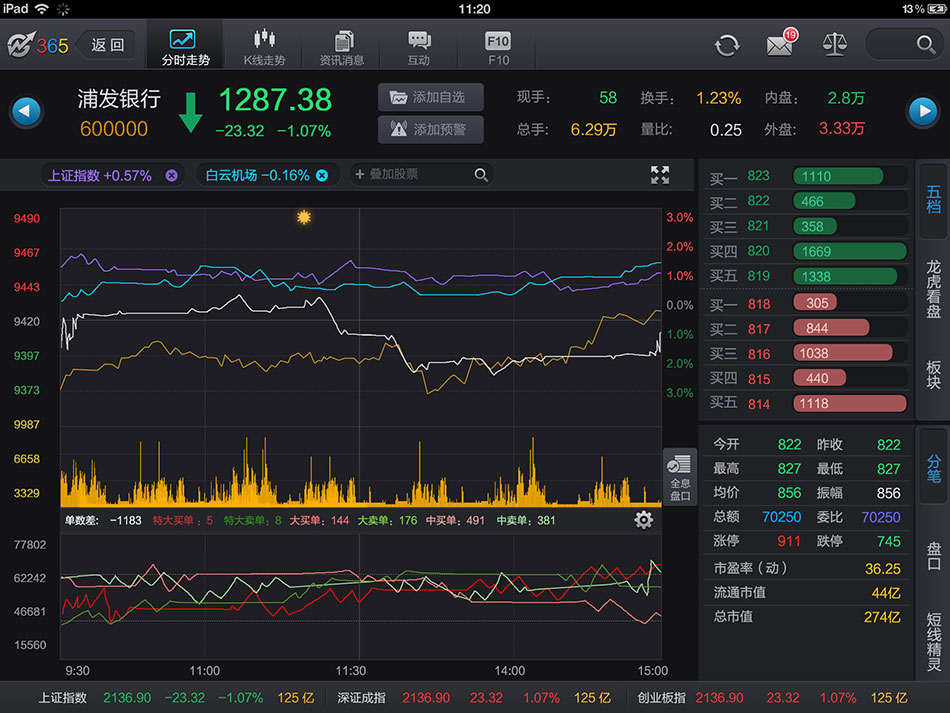Click the 跌停 value 745

click(x=889, y=542)
